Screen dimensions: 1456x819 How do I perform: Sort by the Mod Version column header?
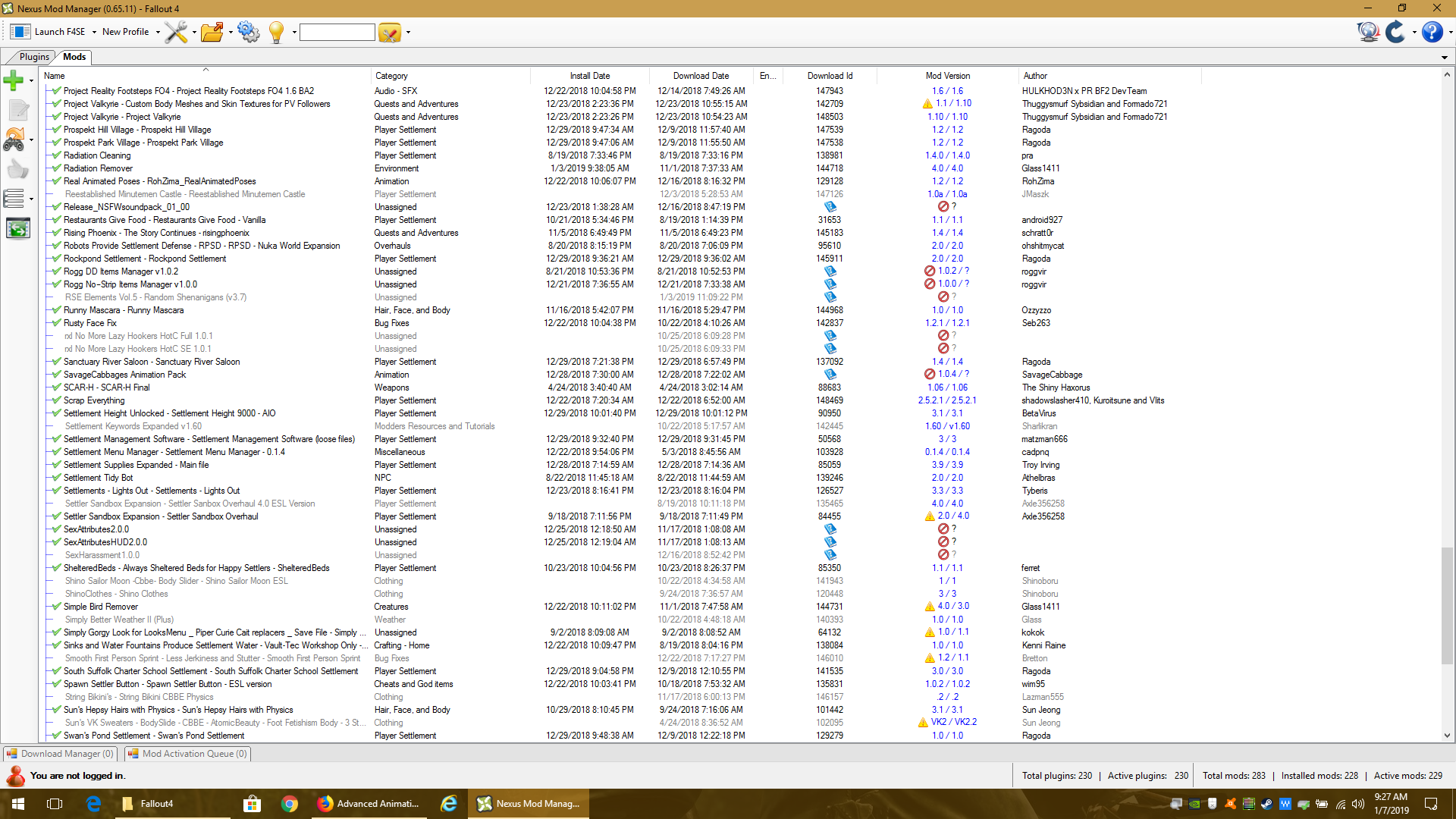click(x=947, y=76)
